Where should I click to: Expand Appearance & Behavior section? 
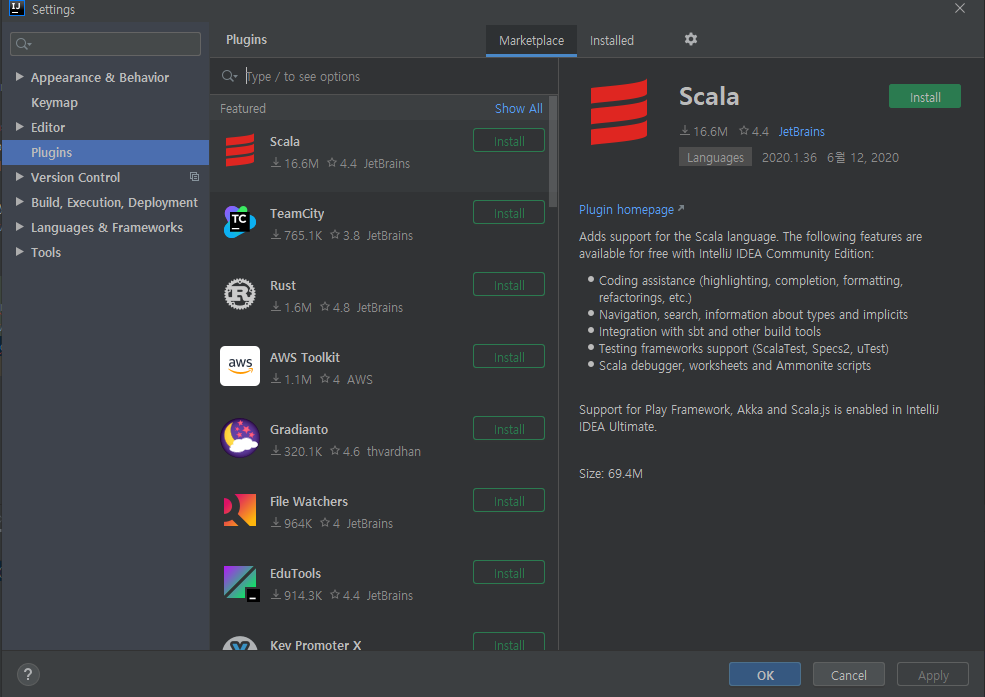click(x=19, y=77)
